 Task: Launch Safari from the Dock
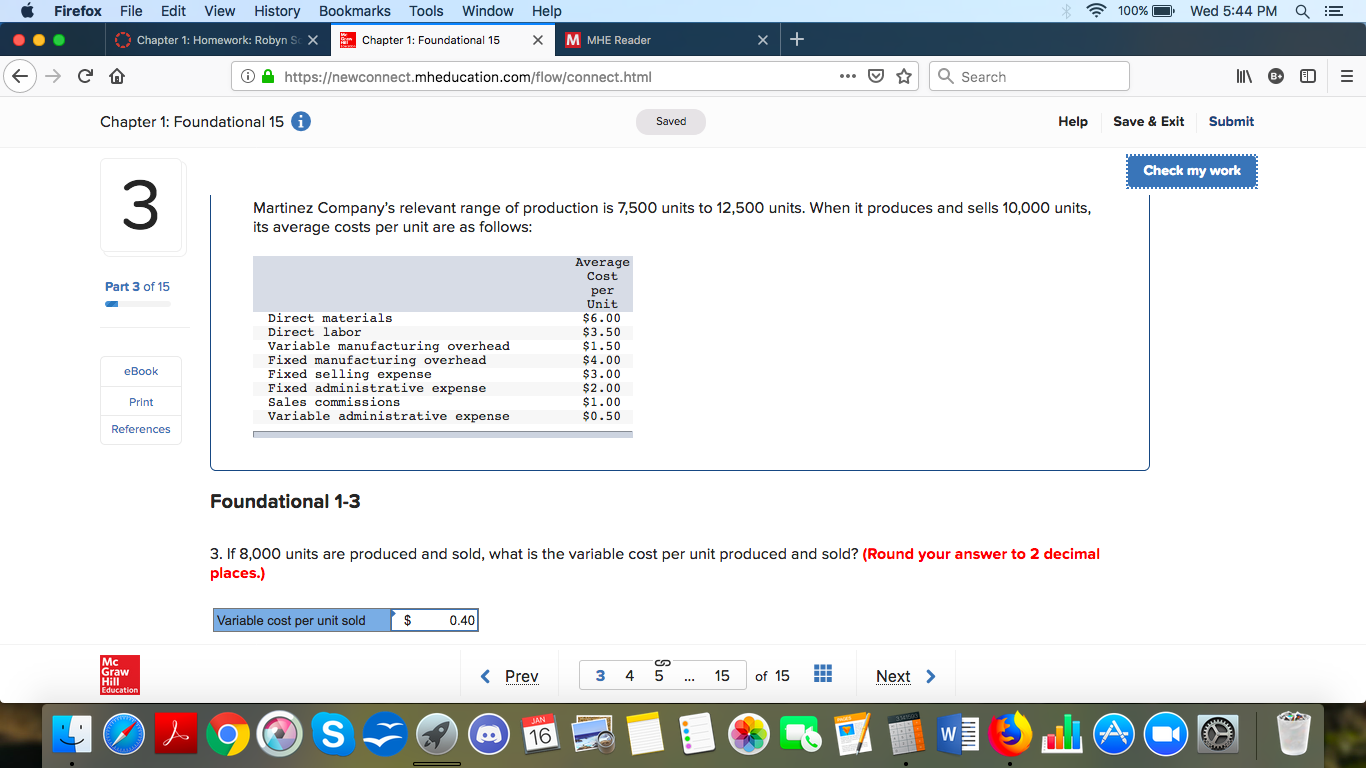pos(125,735)
